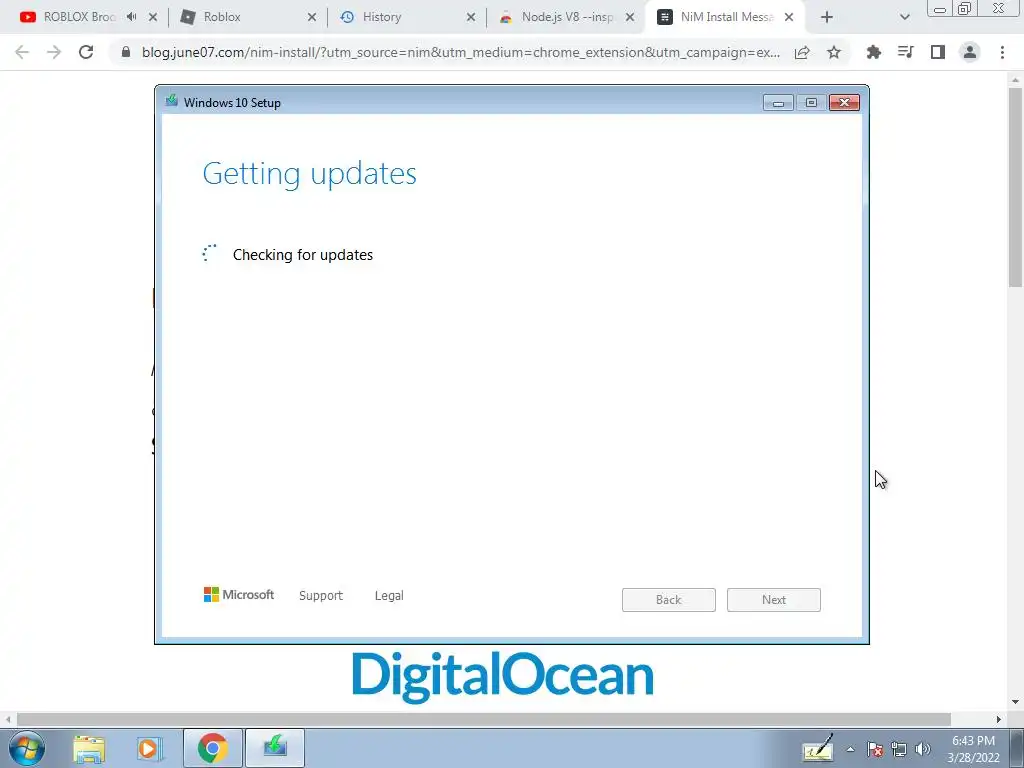Click the vertical scrollbar down arrow
1024x768 pixels.
click(x=1016, y=702)
